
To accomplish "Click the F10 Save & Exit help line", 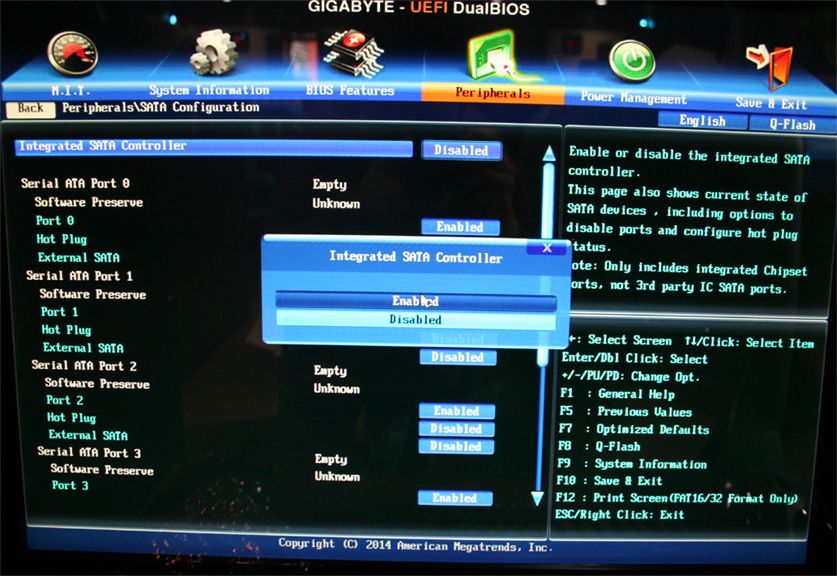I will pos(609,480).
